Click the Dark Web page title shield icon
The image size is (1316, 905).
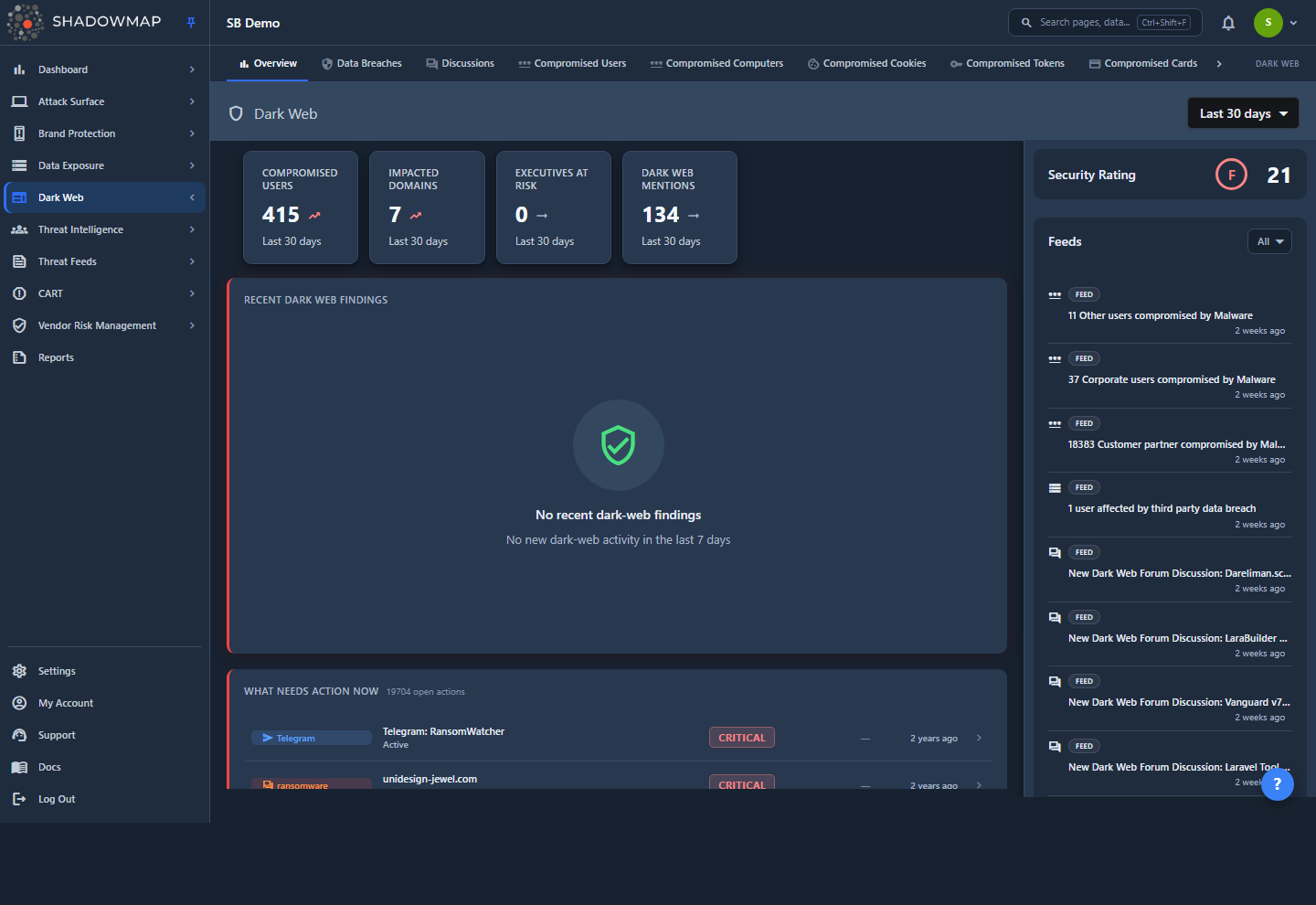tap(236, 113)
